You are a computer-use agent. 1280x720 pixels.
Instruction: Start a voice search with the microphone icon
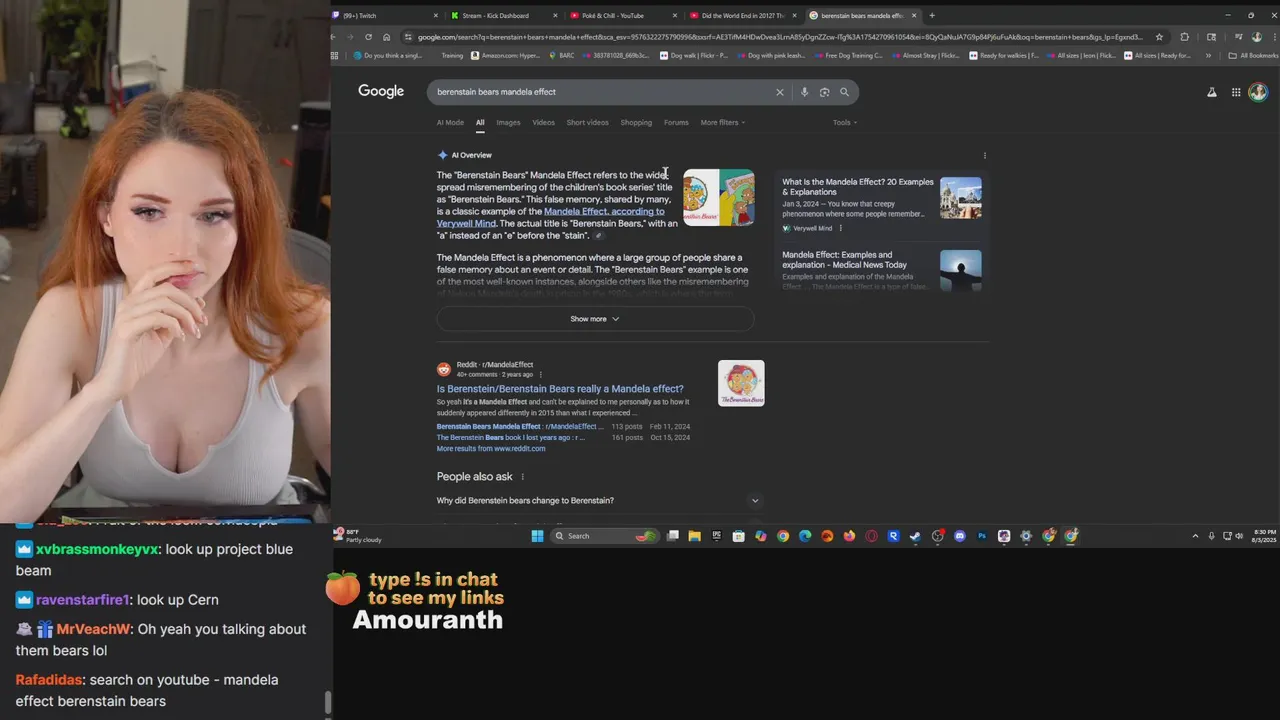click(x=804, y=92)
